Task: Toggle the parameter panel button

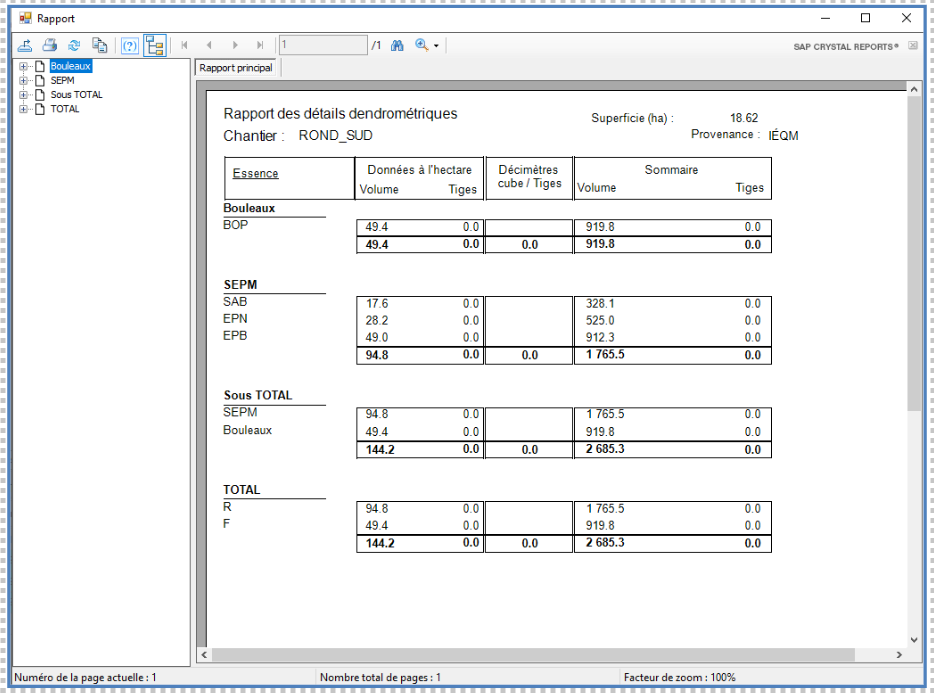Action: pyautogui.click(x=129, y=45)
